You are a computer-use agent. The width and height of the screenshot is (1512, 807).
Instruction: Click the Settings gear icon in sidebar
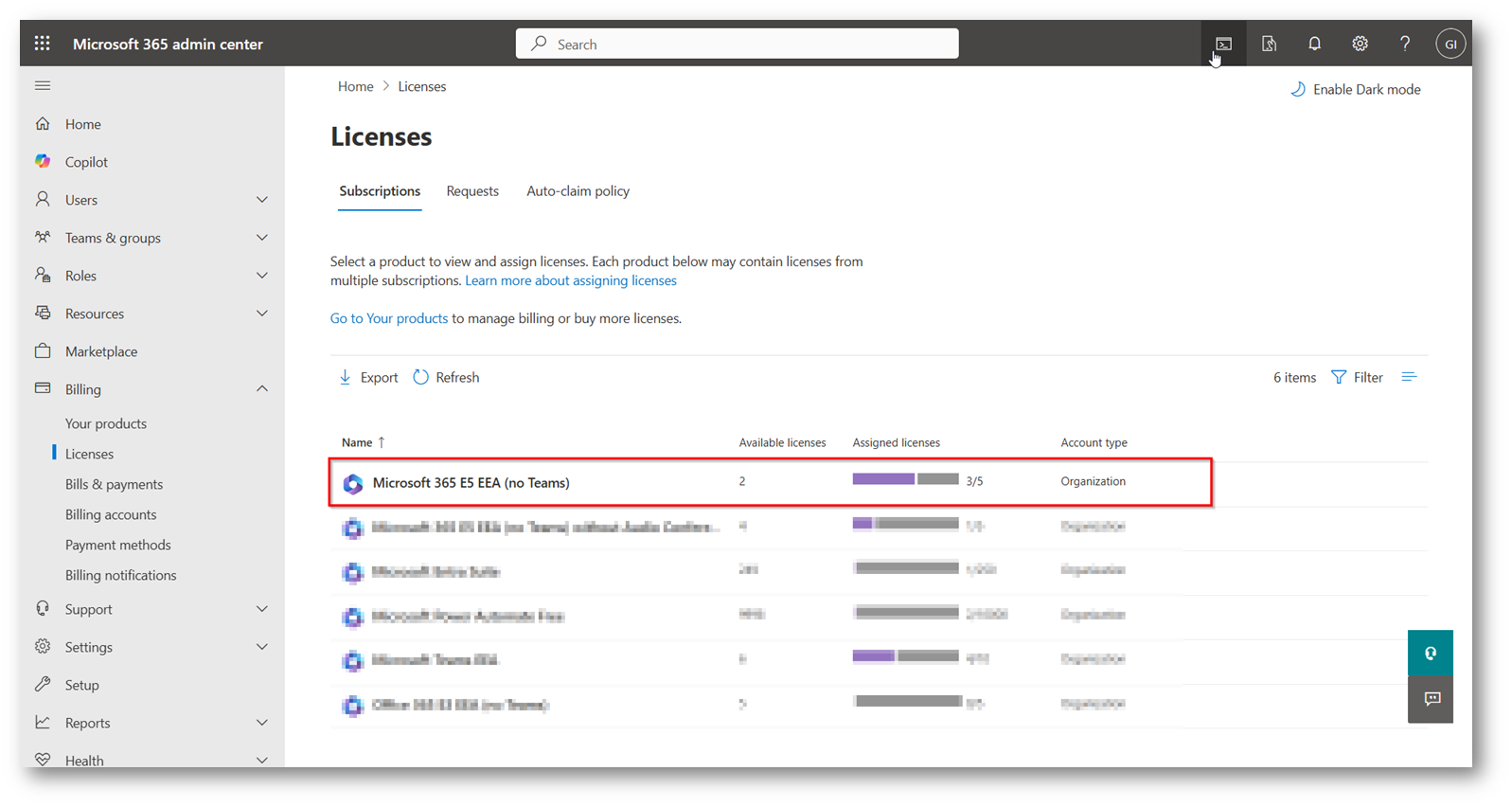[x=43, y=647]
